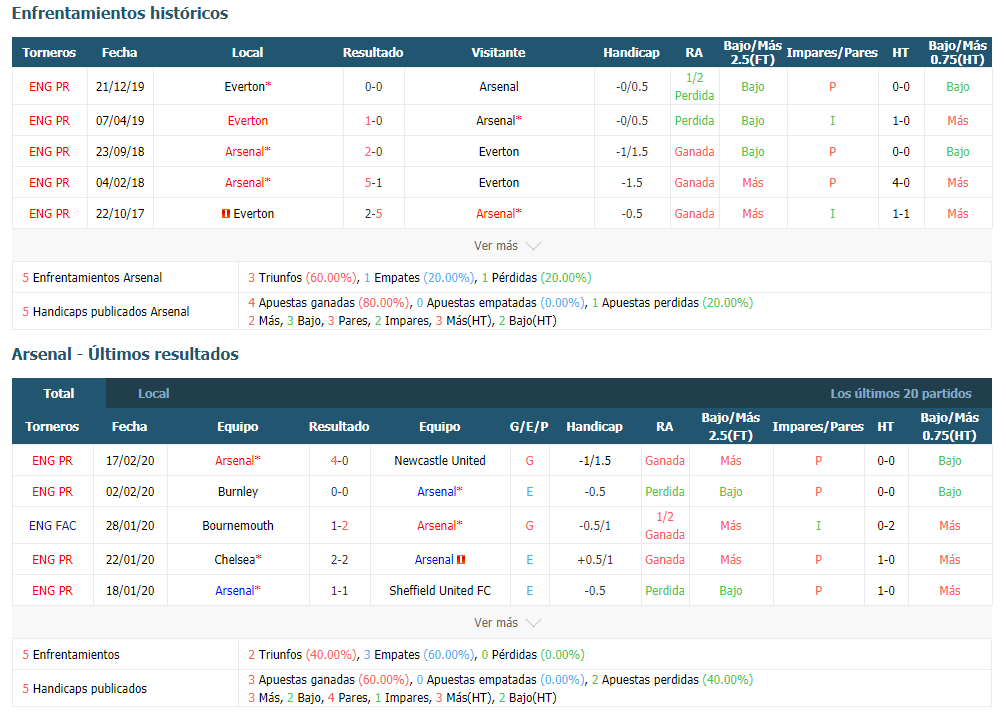This screenshot has height=713, width=1006.
Task: Switch to the Local tab
Action: pyautogui.click(x=153, y=393)
